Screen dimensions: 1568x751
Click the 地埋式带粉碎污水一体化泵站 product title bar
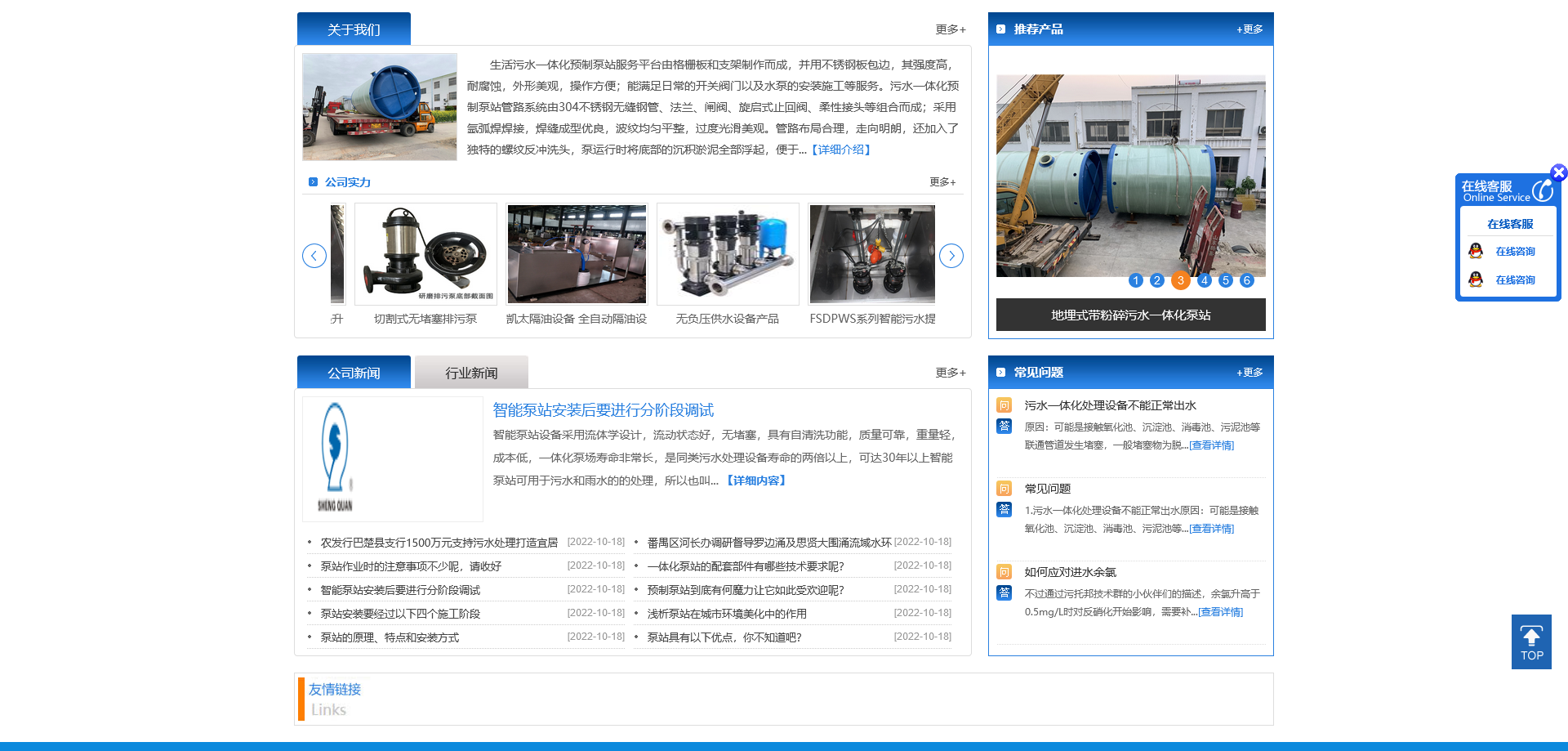coord(1130,315)
